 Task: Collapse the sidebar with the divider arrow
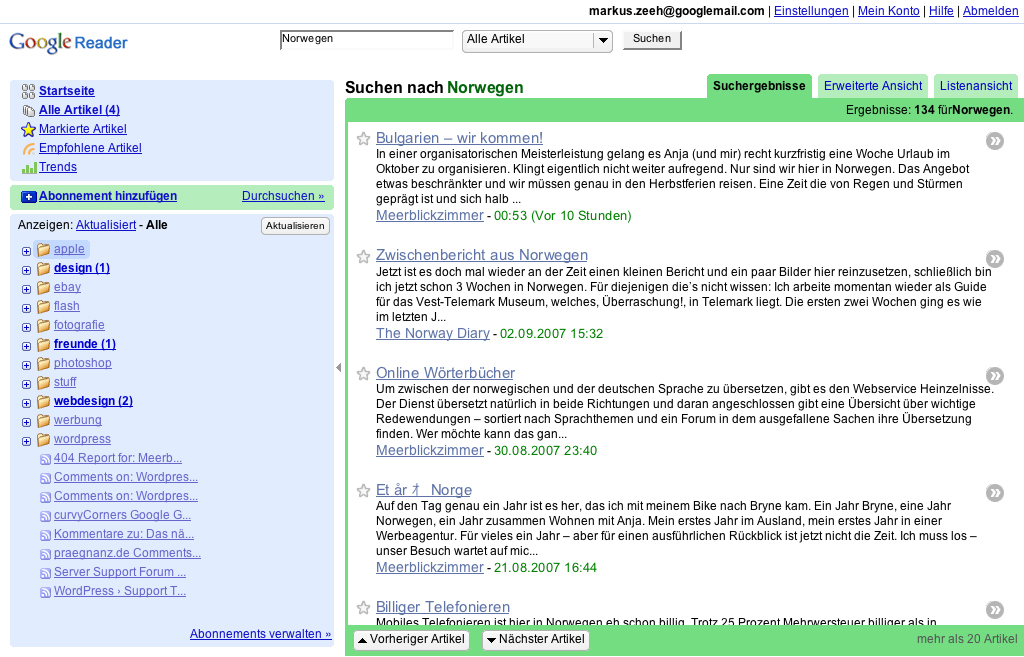(x=338, y=368)
